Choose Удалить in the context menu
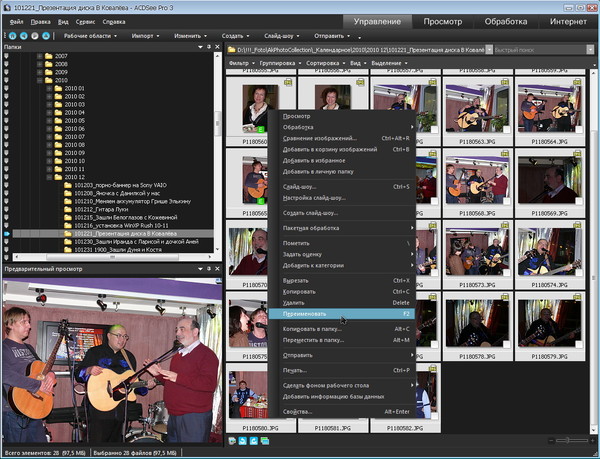This screenshot has height=459, width=600. pyautogui.click(x=342, y=303)
